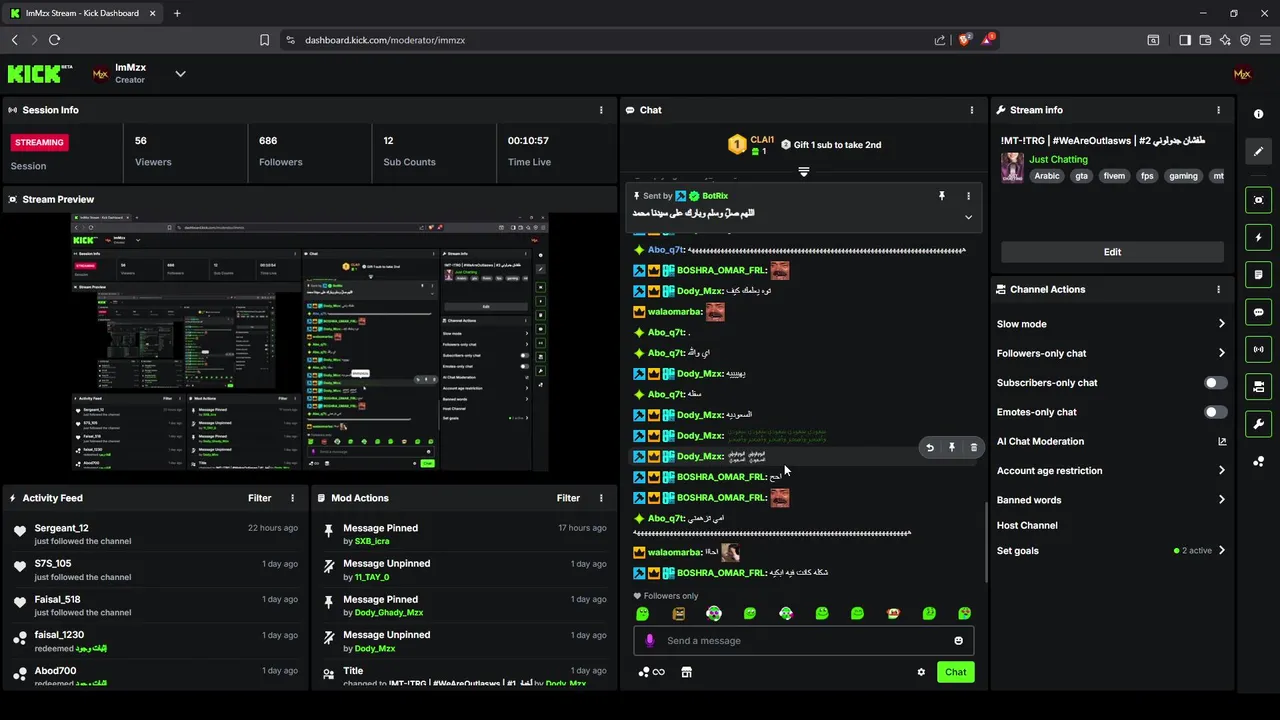Open Channel Actions three-dot menu
This screenshot has height=720, width=1280.
coord(1218,289)
